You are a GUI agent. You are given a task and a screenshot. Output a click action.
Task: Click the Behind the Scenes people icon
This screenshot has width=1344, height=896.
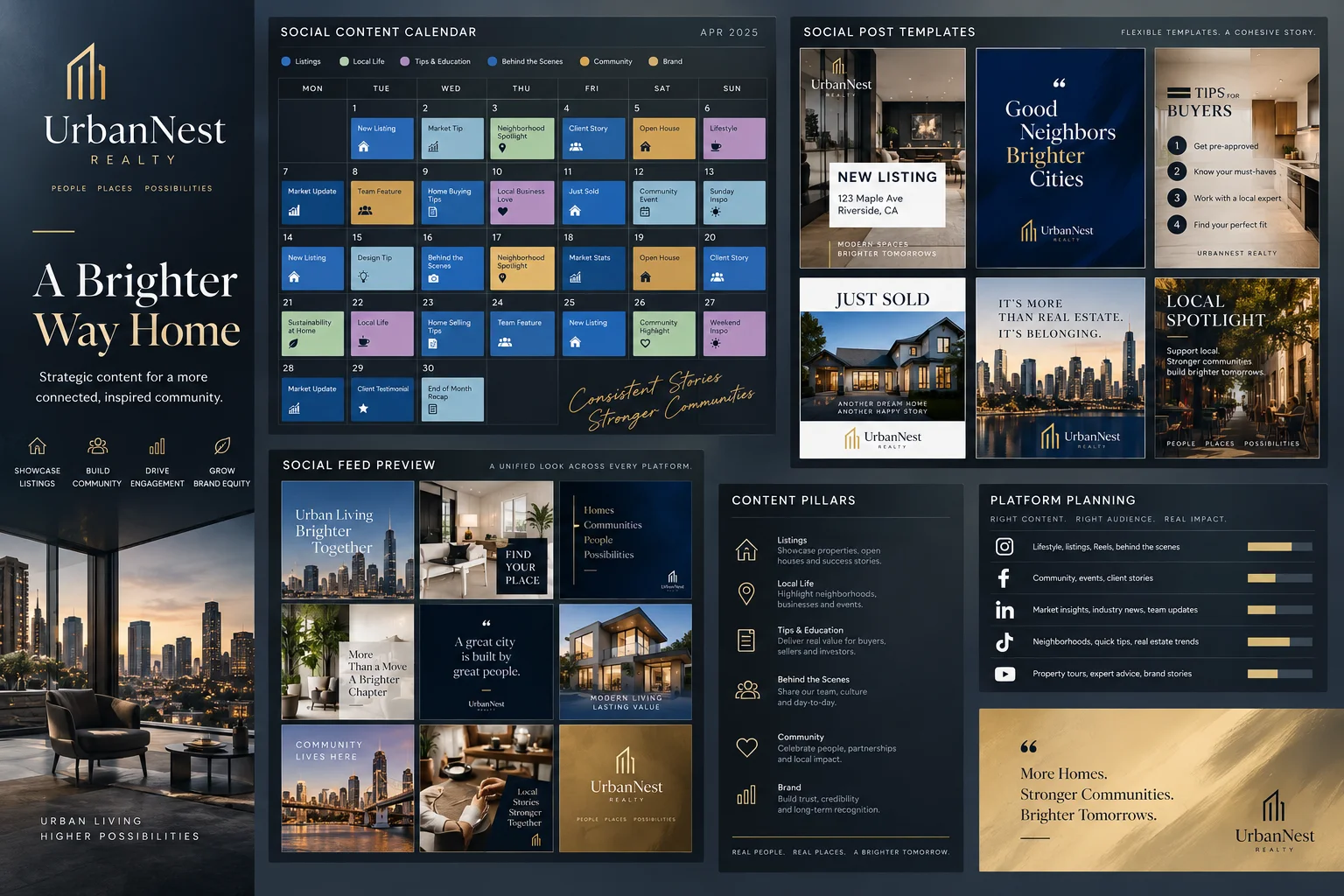[747, 690]
